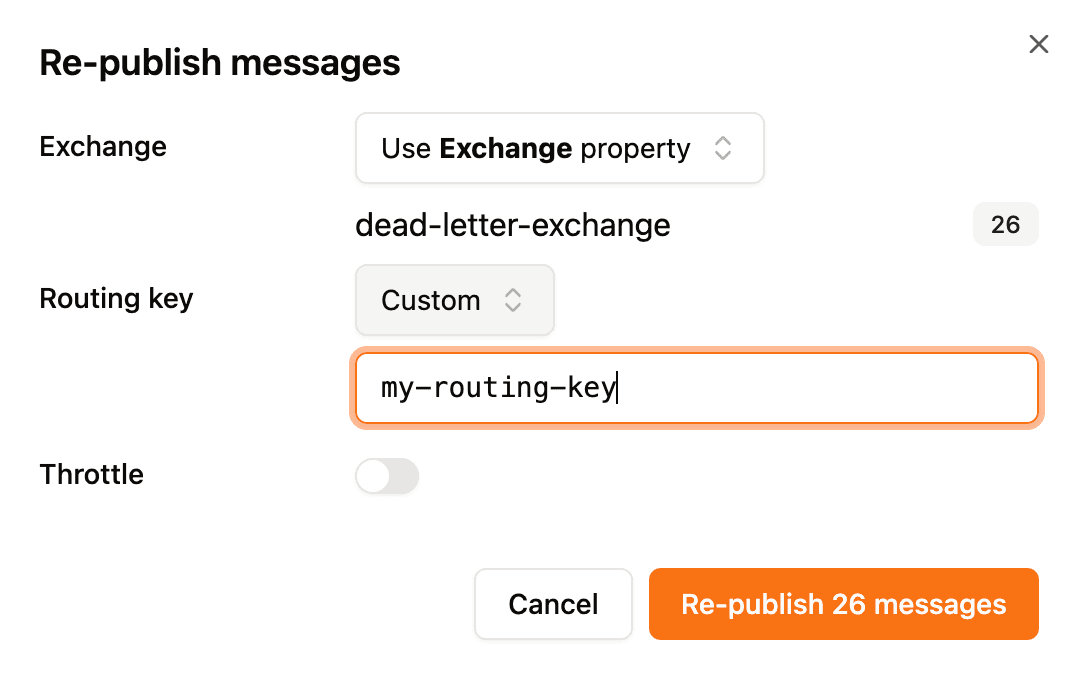Click the Re-publish messages heading
This screenshot has height=680, width=1080.
pyautogui.click(x=219, y=63)
